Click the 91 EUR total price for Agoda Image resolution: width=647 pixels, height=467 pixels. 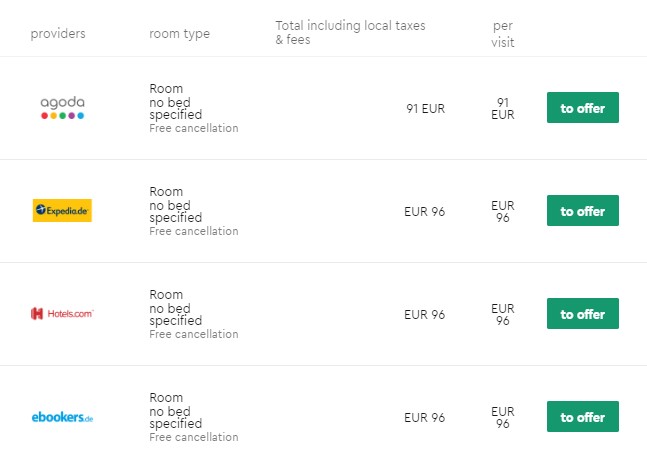[425, 108]
